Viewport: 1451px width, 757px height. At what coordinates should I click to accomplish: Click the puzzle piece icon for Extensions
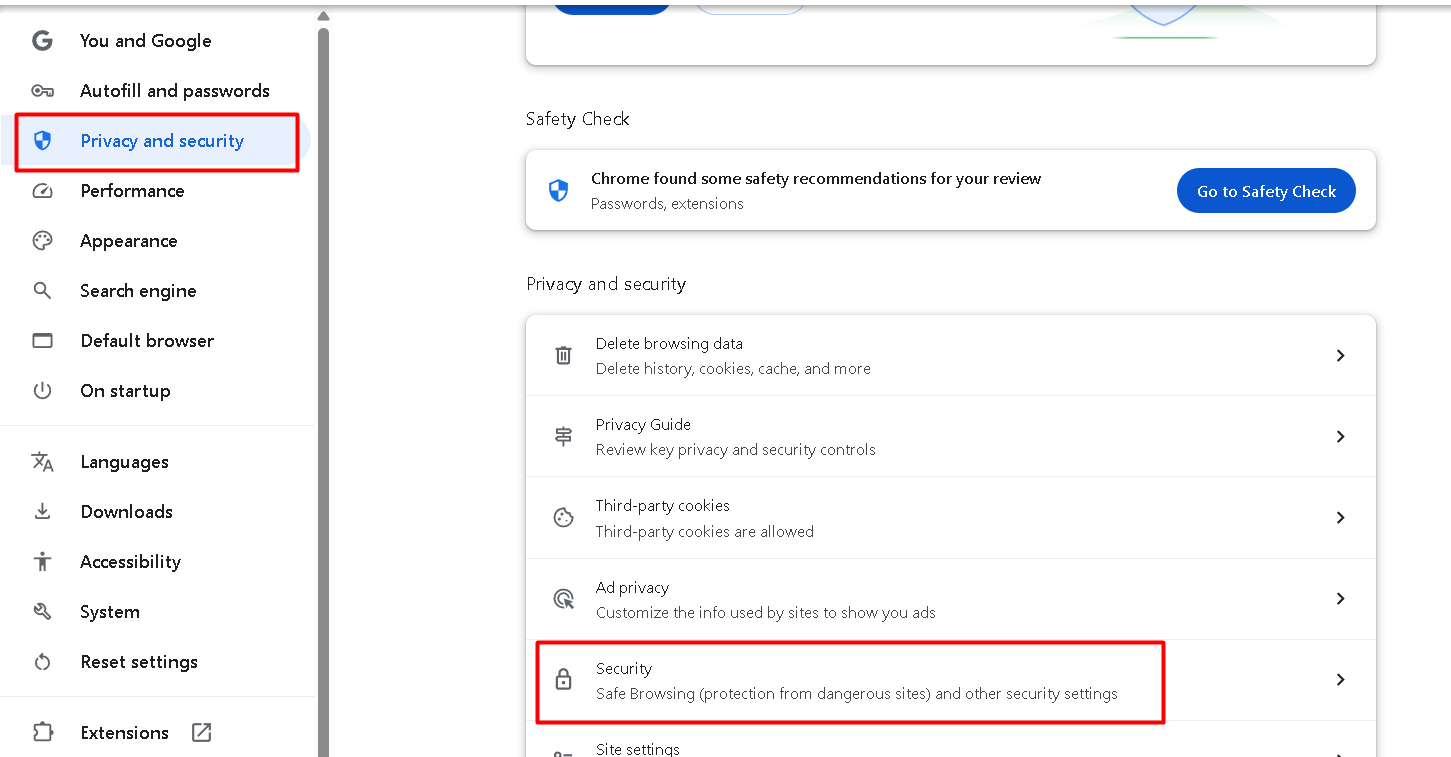click(x=42, y=733)
